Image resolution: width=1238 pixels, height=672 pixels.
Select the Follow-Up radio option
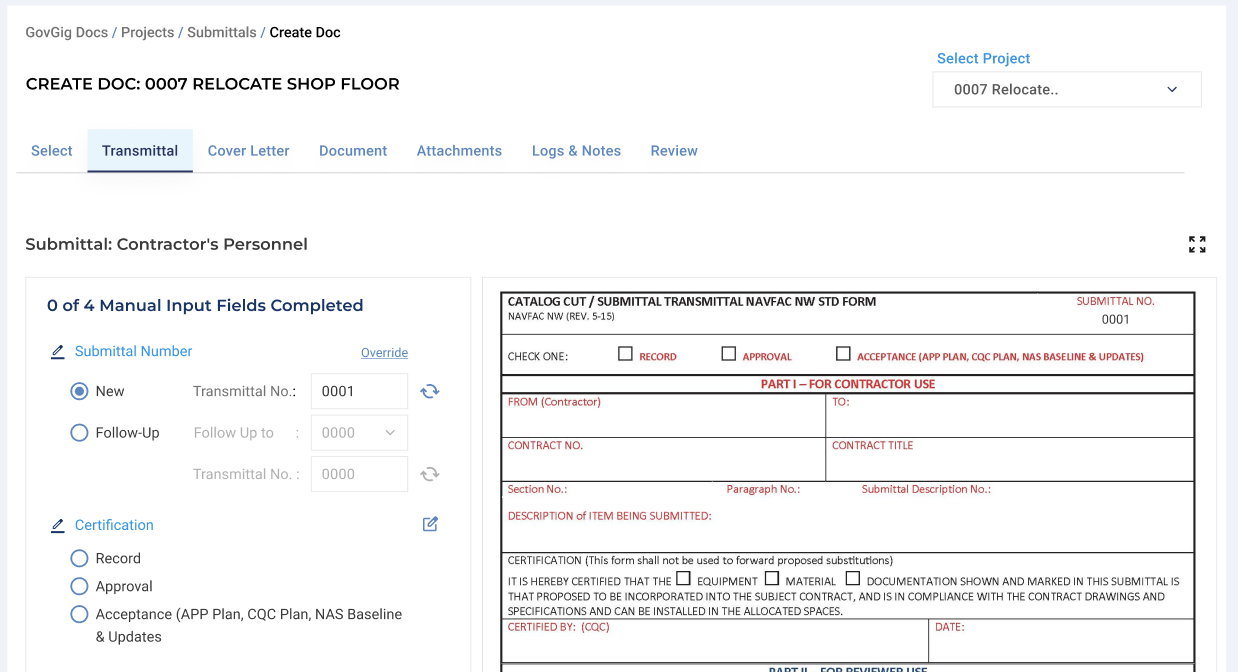point(79,433)
